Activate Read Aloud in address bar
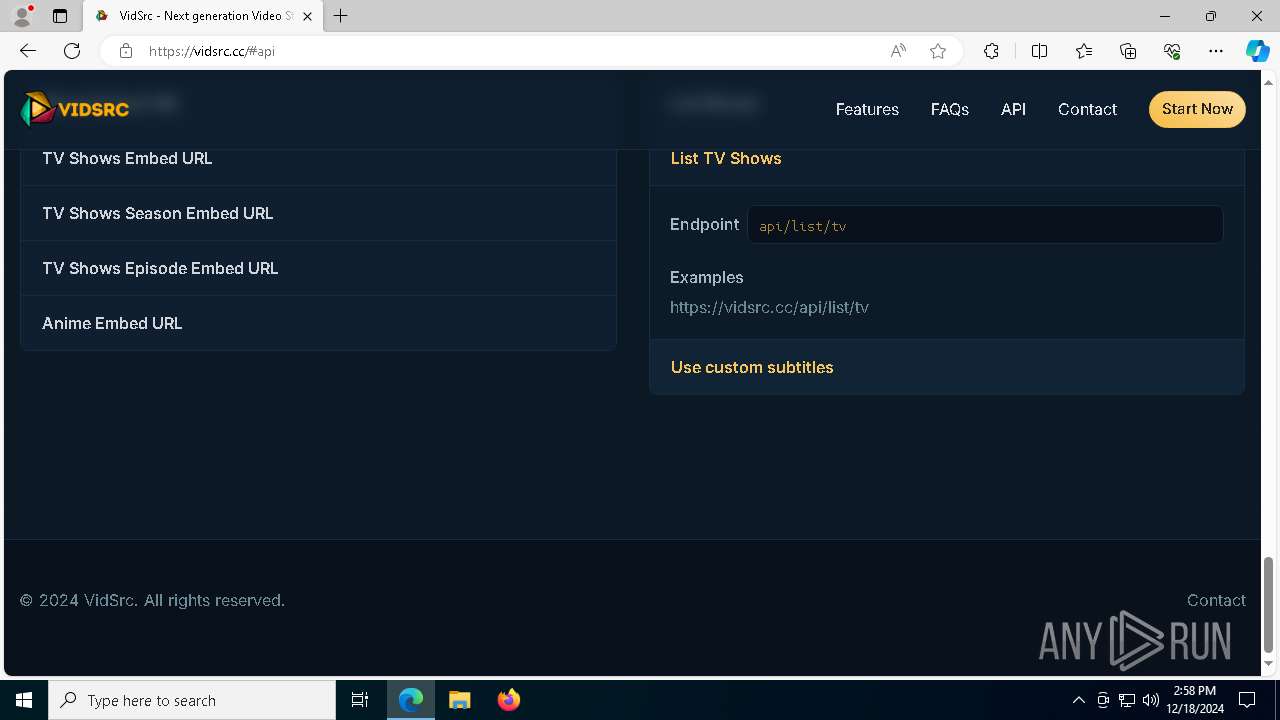The width and height of the screenshot is (1280, 720). click(898, 51)
